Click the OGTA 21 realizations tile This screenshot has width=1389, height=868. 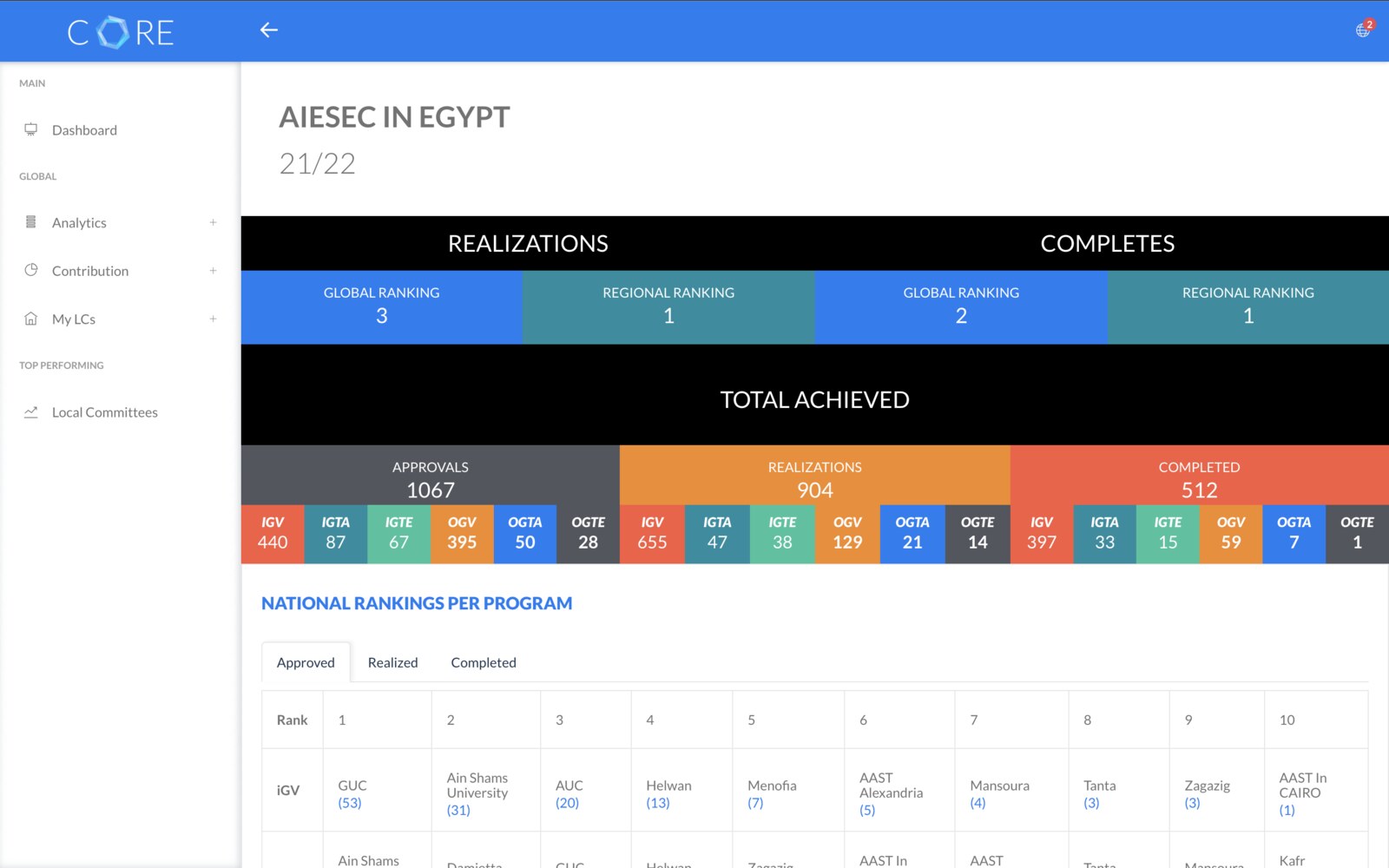(x=912, y=534)
